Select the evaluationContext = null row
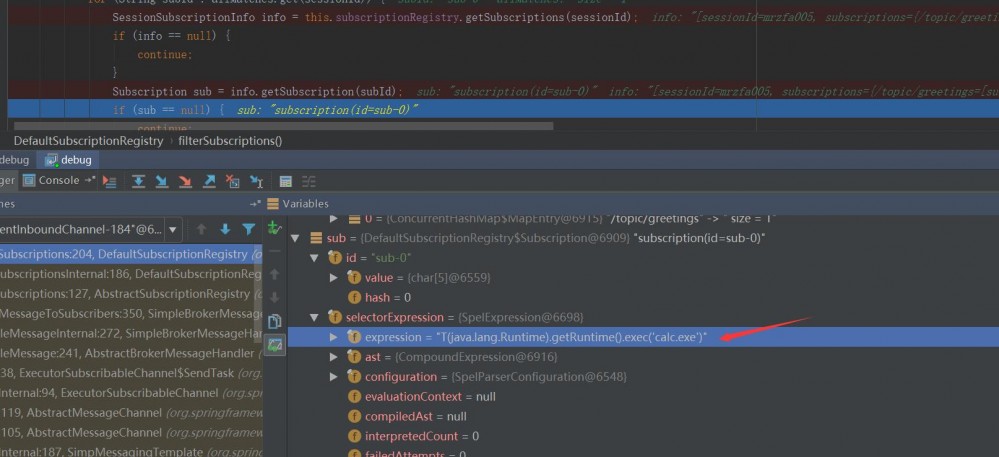The width and height of the screenshot is (999, 457). (643, 396)
